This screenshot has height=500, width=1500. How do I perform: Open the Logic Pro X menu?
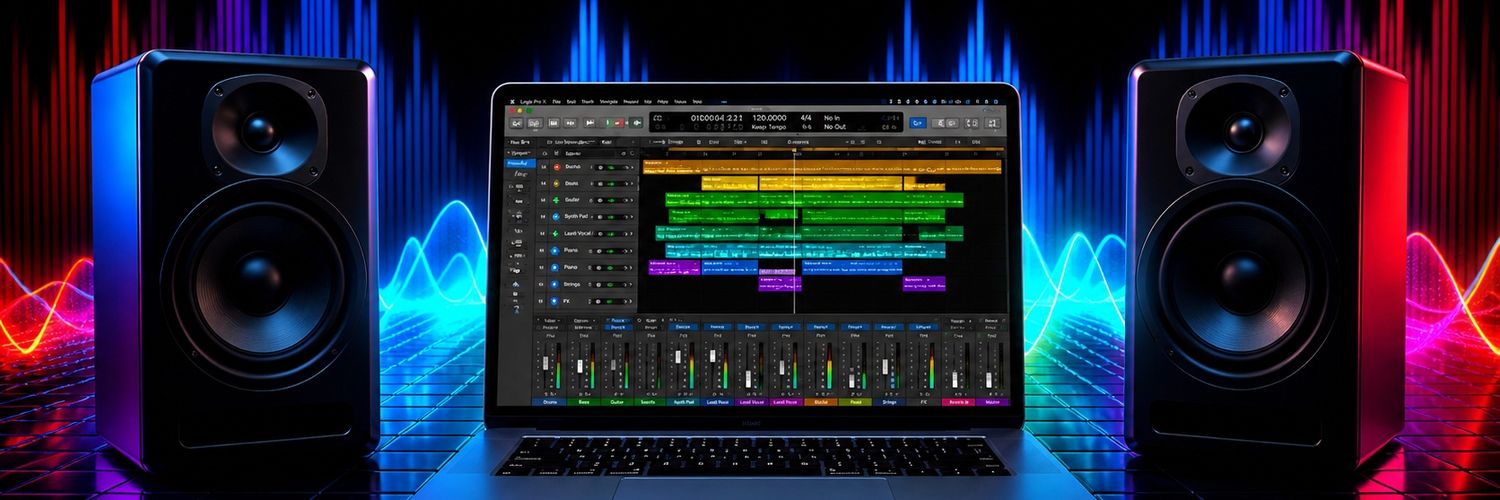pyautogui.click(x=533, y=101)
